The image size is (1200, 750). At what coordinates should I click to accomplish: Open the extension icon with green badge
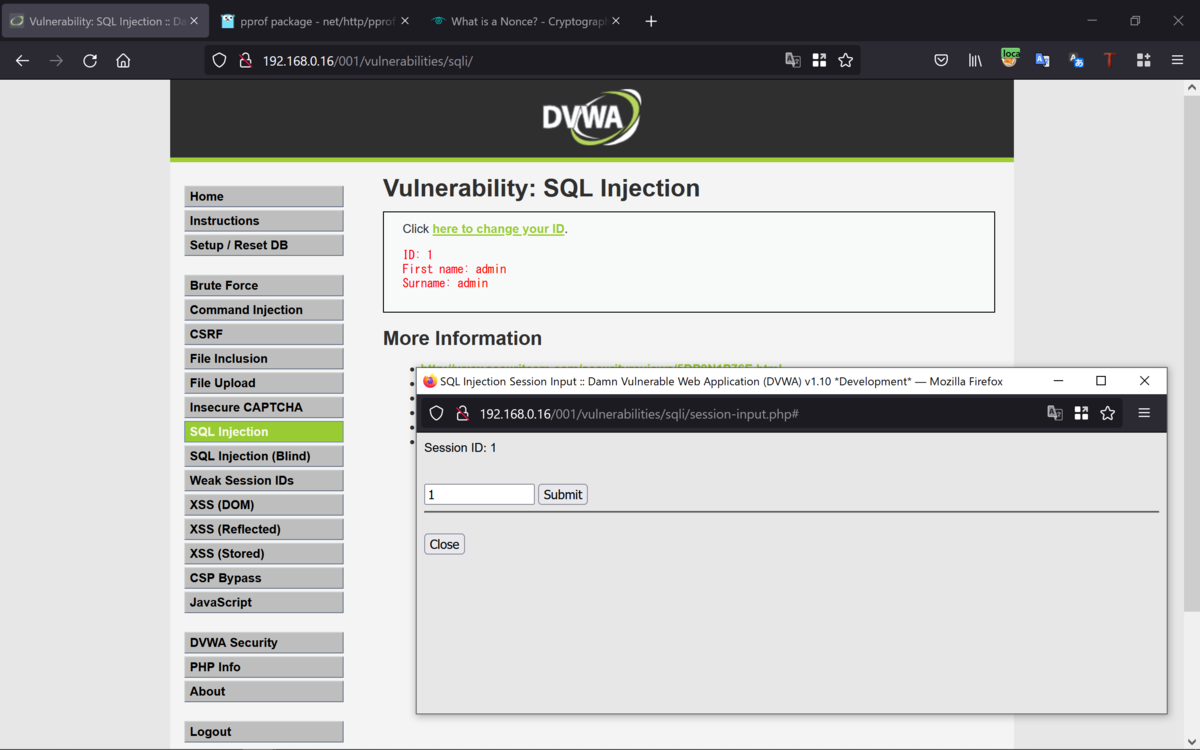coord(1010,60)
